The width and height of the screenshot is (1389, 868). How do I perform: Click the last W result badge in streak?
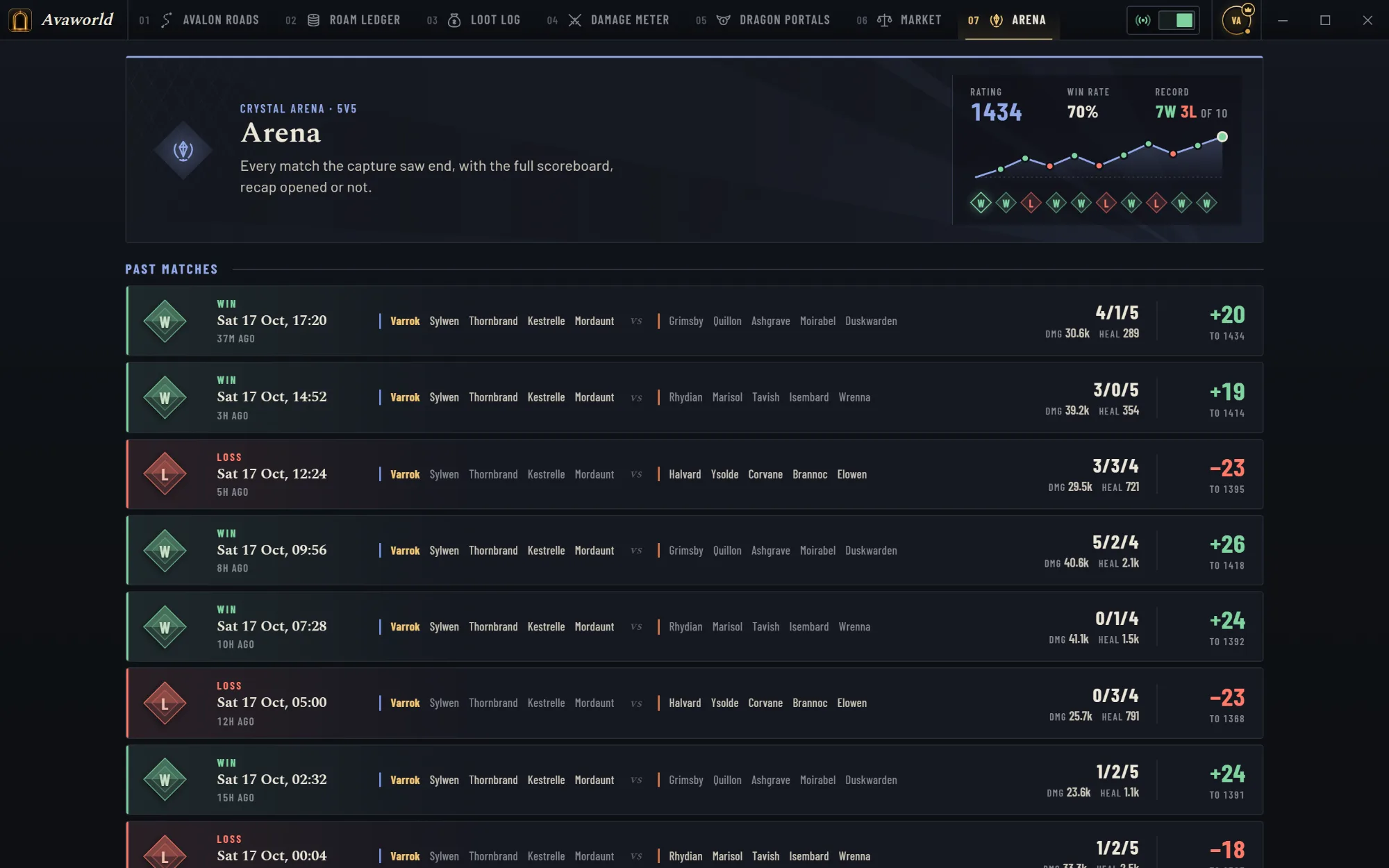click(x=1206, y=203)
